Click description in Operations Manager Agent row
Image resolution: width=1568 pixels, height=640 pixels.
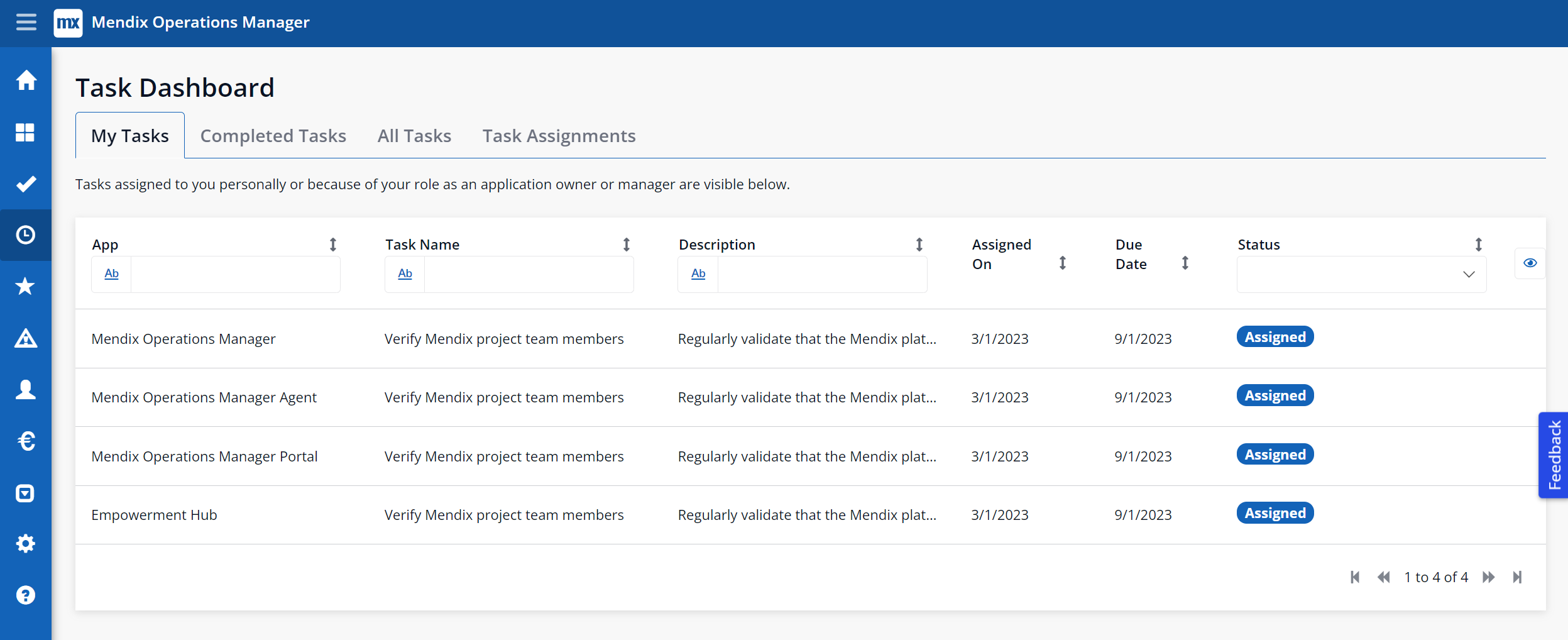point(807,397)
